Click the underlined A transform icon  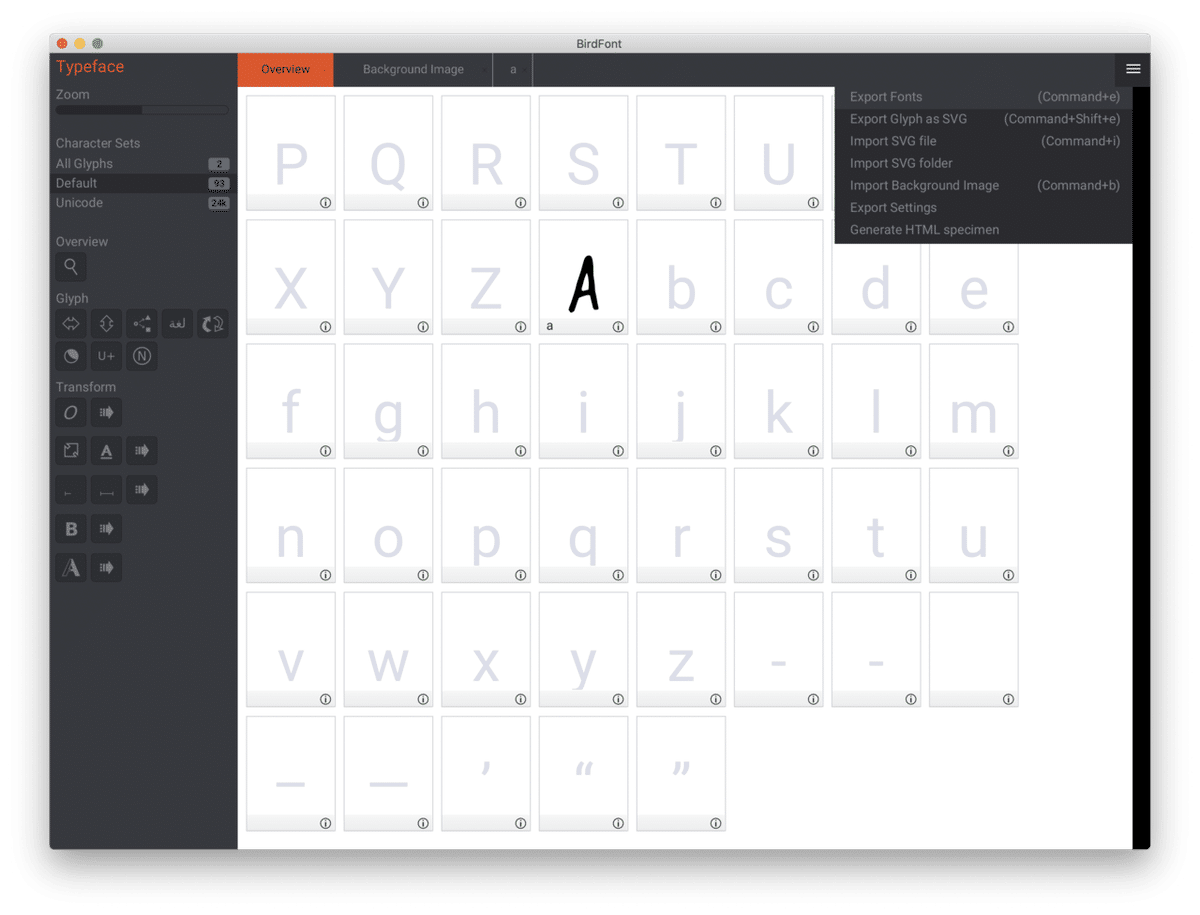[106, 451]
